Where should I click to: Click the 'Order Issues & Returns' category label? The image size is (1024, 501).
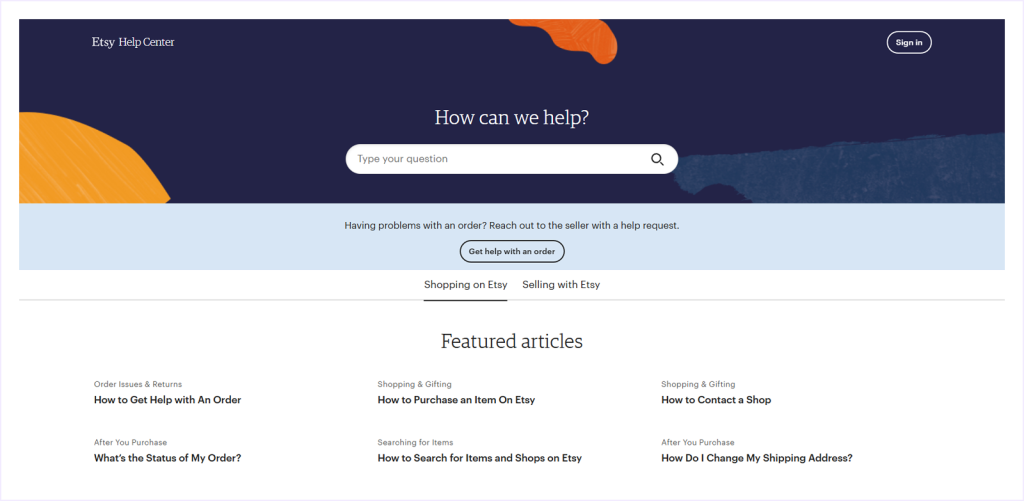point(138,384)
